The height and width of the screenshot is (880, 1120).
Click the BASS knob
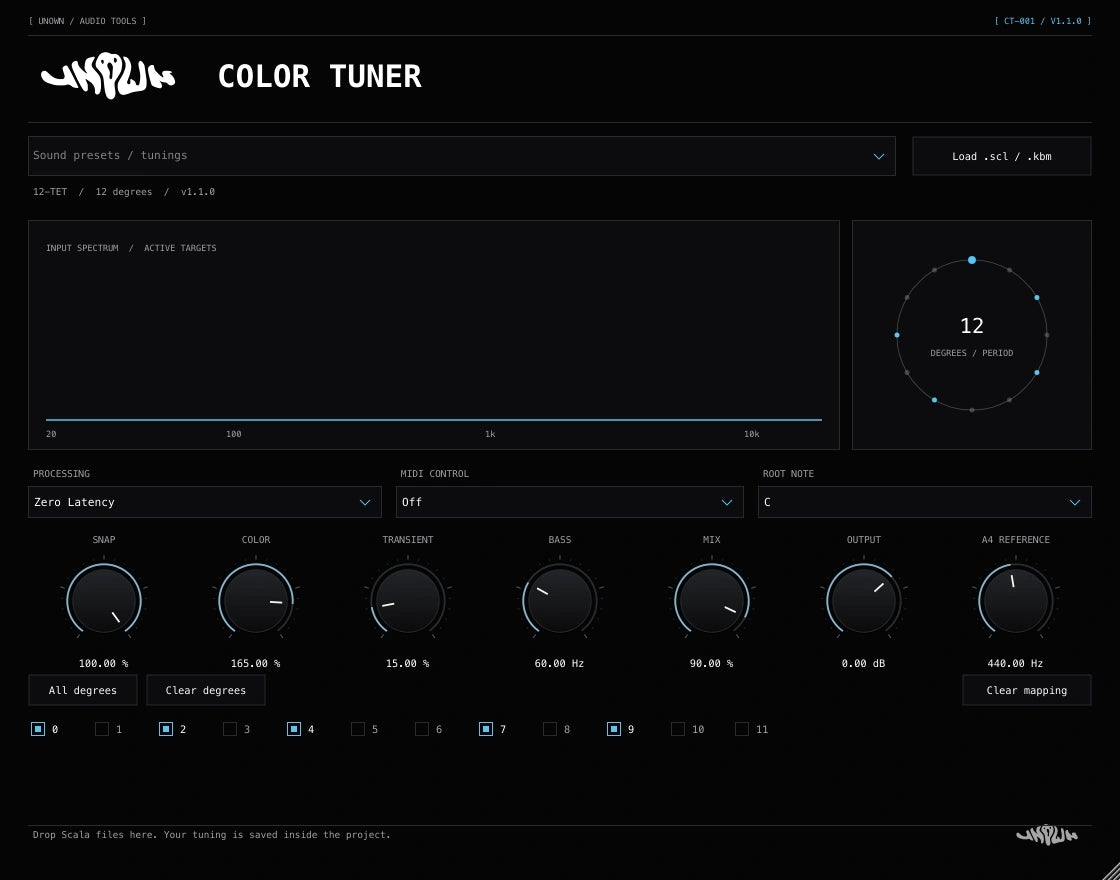pos(559,600)
